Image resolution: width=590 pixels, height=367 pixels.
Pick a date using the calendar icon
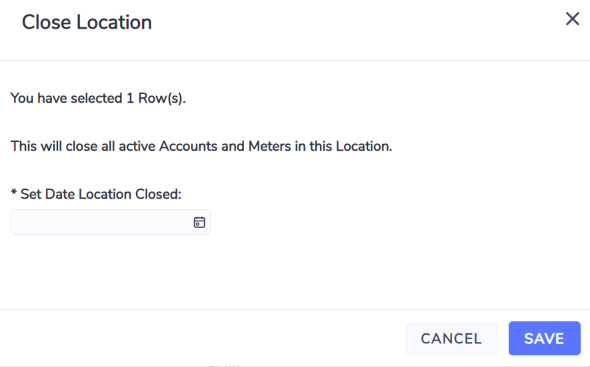click(199, 222)
